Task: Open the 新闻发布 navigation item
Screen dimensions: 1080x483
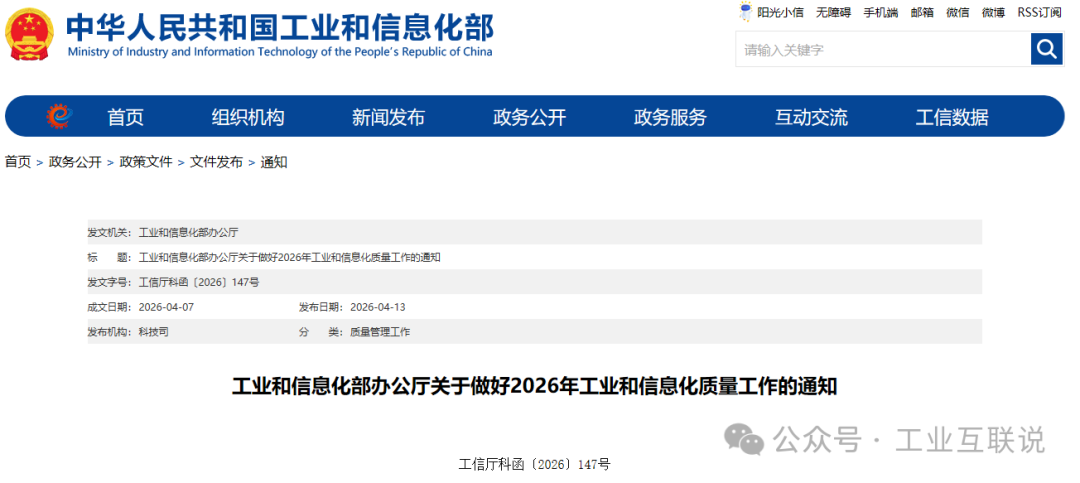Action: coord(388,118)
